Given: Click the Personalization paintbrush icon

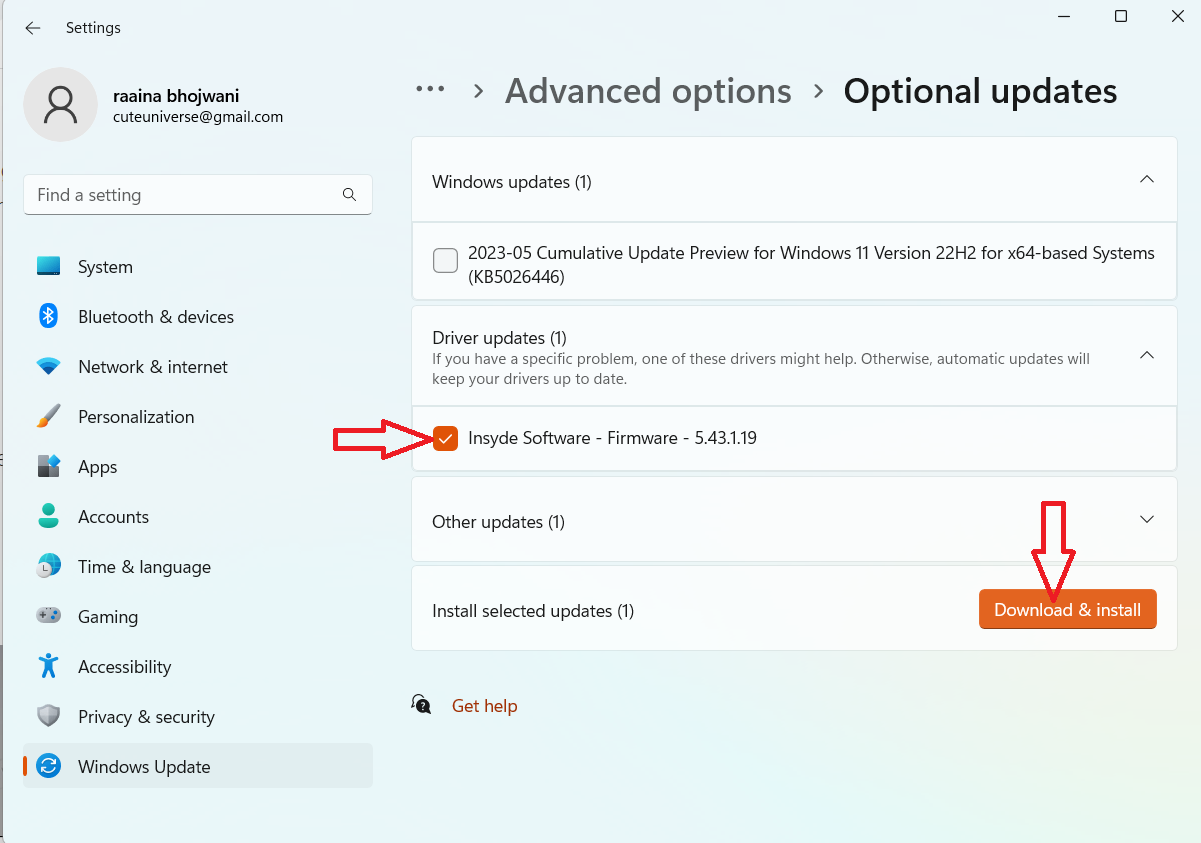Looking at the screenshot, I should click(49, 417).
